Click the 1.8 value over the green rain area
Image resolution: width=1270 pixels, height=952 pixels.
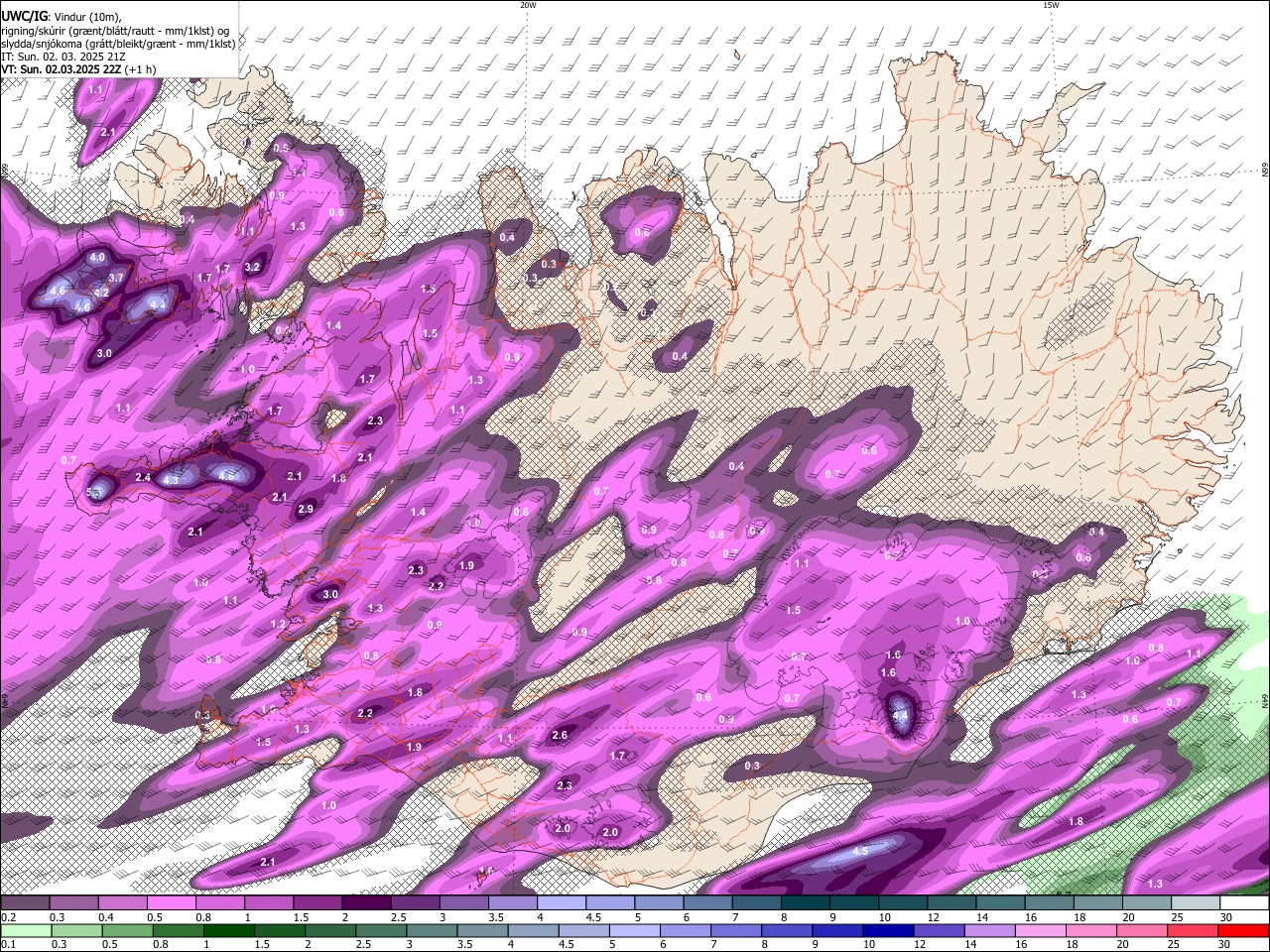[x=1077, y=821]
